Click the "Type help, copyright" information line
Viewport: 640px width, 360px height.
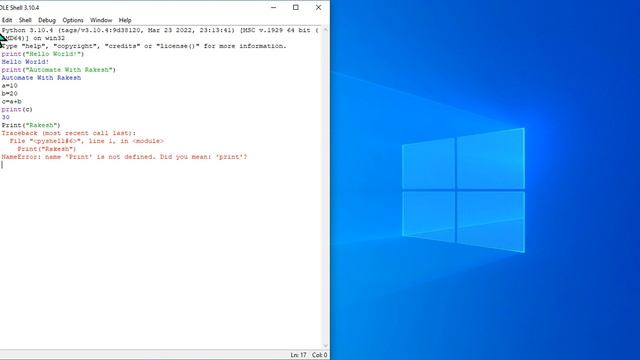pos(144,46)
